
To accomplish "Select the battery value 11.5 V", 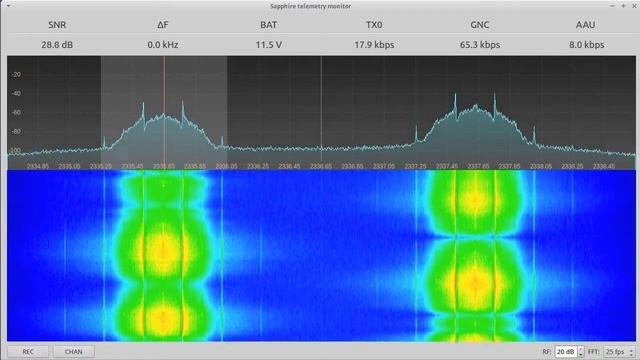I will coord(269,45).
